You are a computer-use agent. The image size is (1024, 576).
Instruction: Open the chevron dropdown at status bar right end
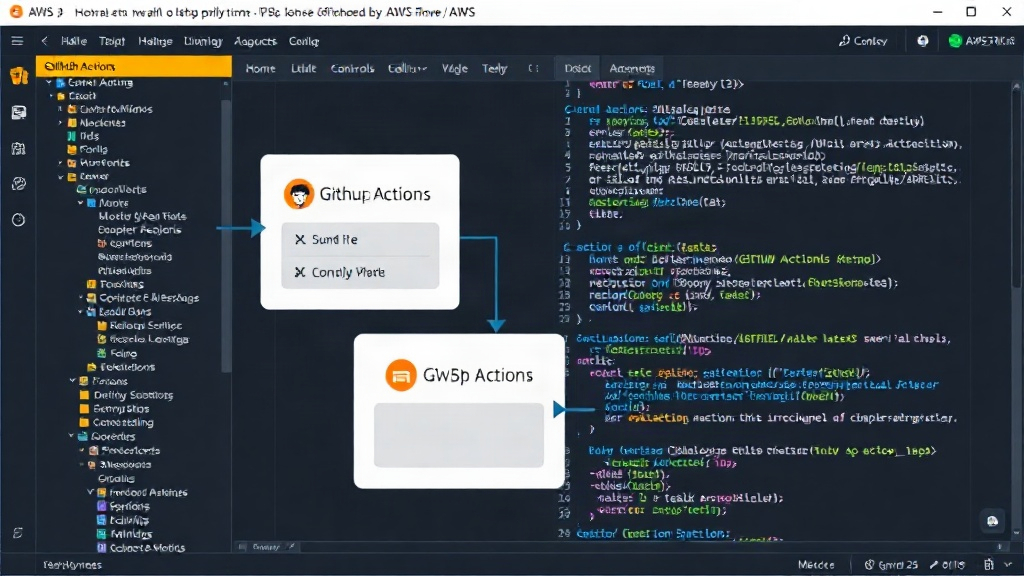(x=1008, y=564)
